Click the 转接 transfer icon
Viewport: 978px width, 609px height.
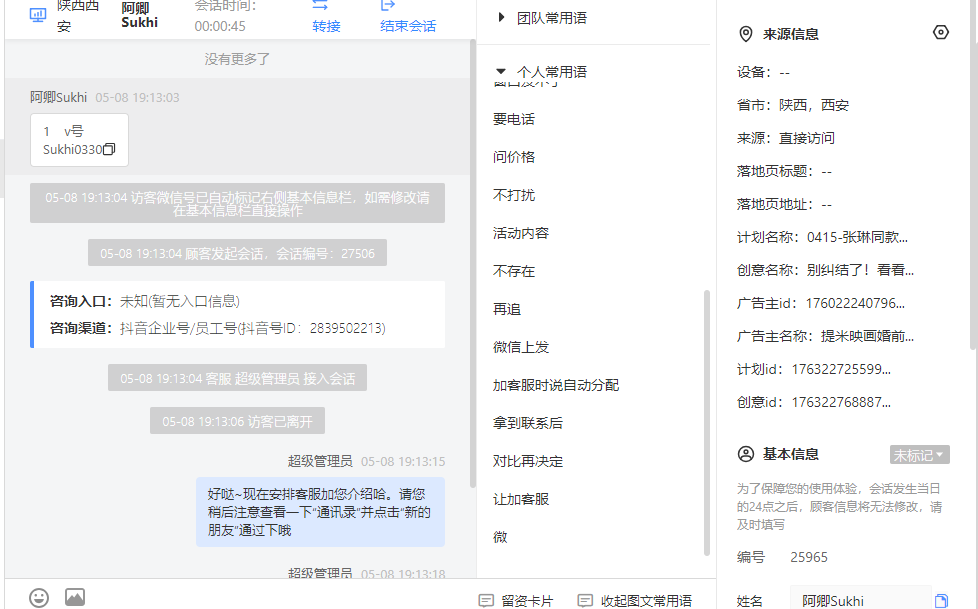point(320,6)
